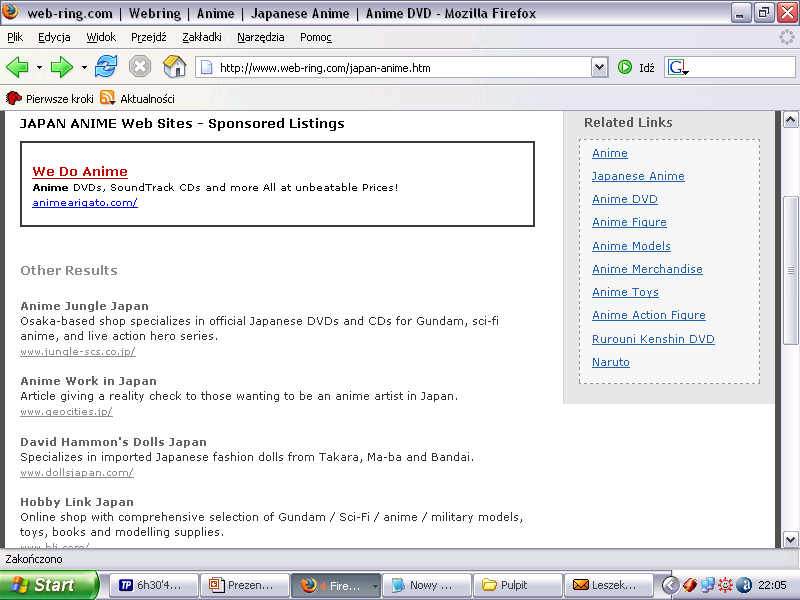Click the Zakończono status bar text

(x=34, y=559)
